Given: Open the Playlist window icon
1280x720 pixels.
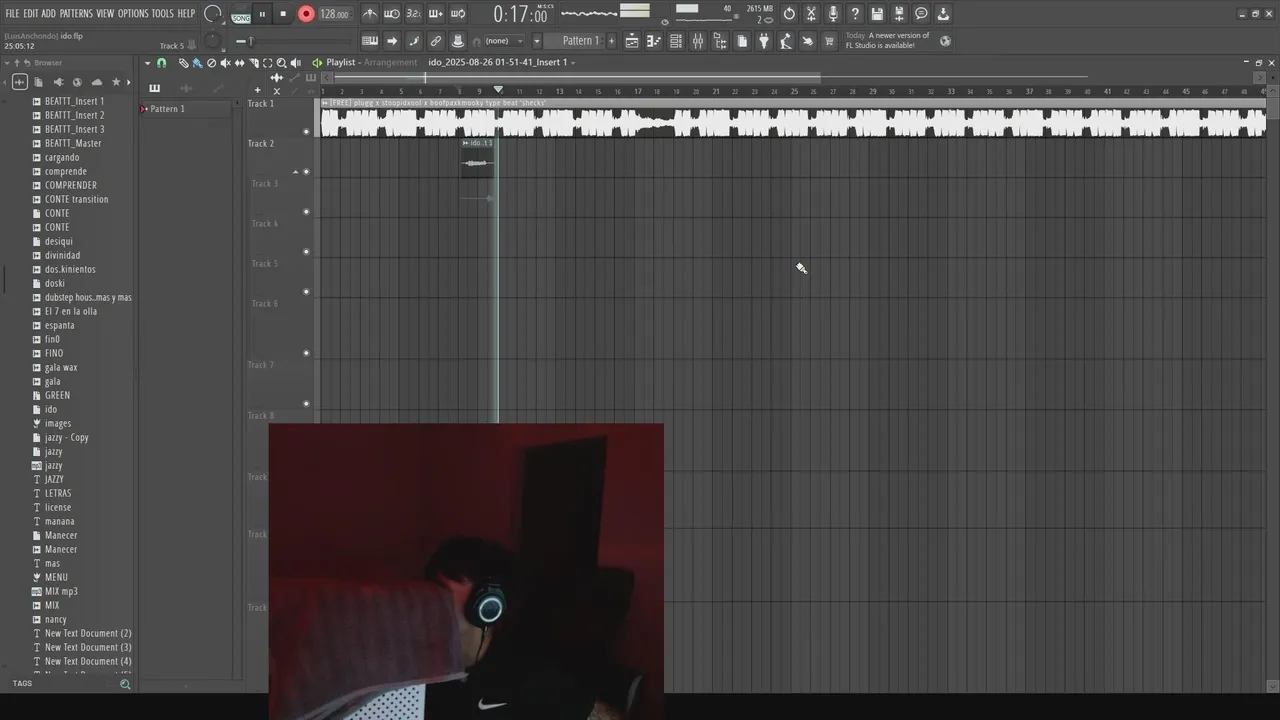Looking at the screenshot, I should pos(632,41).
